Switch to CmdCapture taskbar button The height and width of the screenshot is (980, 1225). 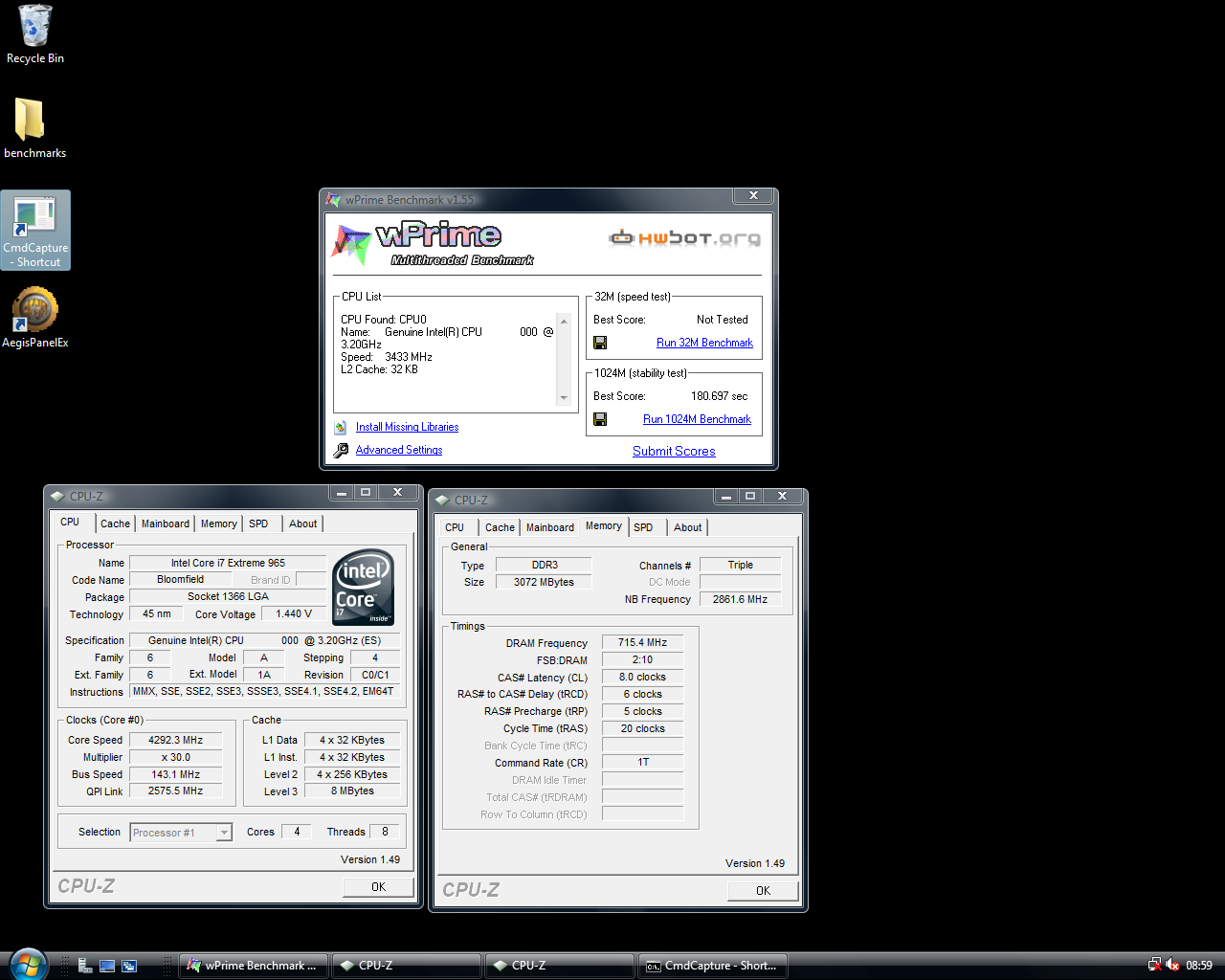tap(713, 966)
